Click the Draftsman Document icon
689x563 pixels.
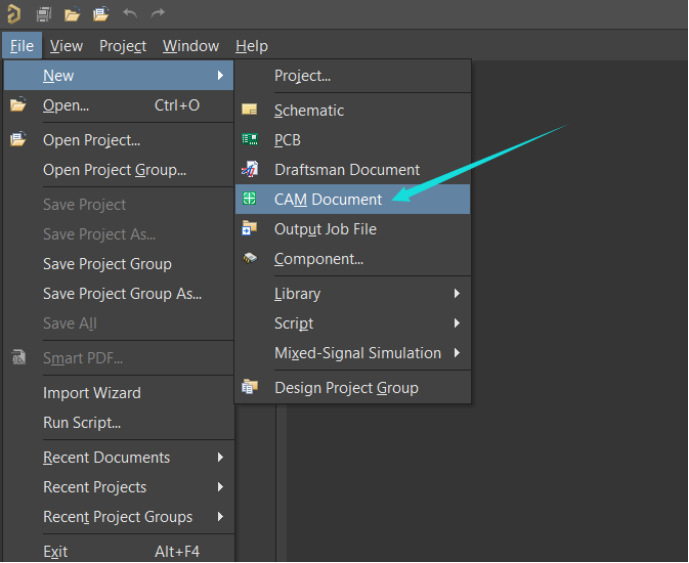250,170
